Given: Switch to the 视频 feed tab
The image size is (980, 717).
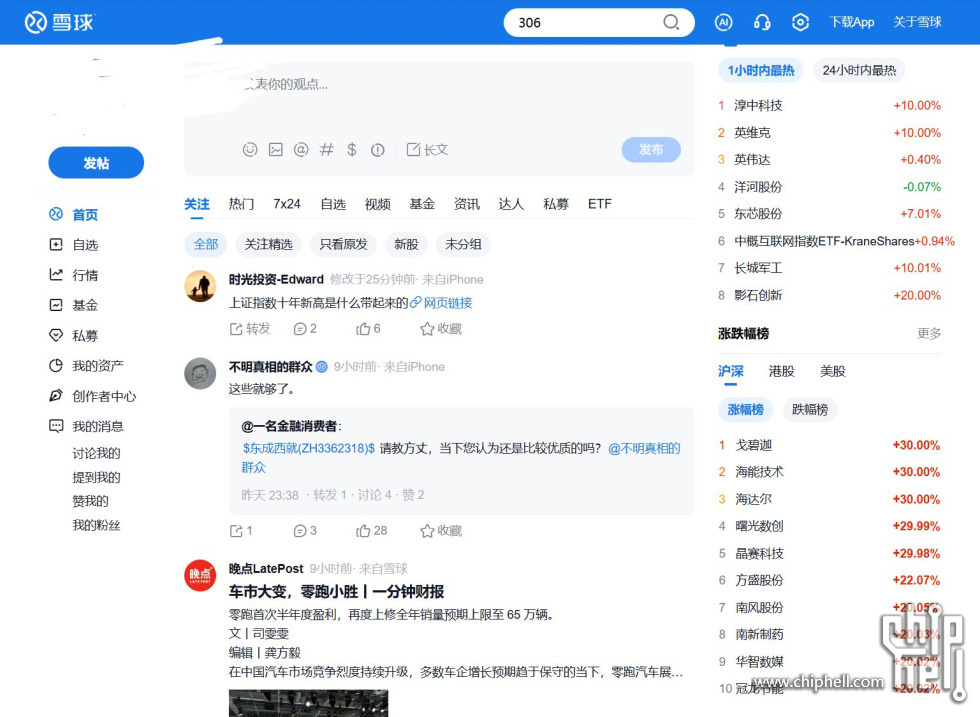Looking at the screenshot, I should tap(378, 204).
